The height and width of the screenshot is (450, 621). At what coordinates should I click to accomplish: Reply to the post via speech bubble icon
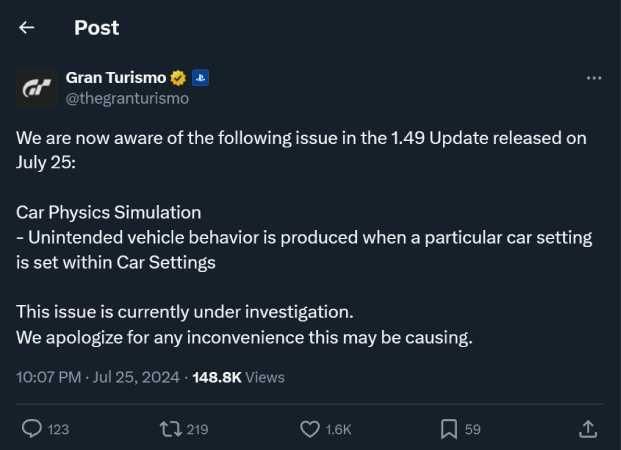click(x=32, y=428)
